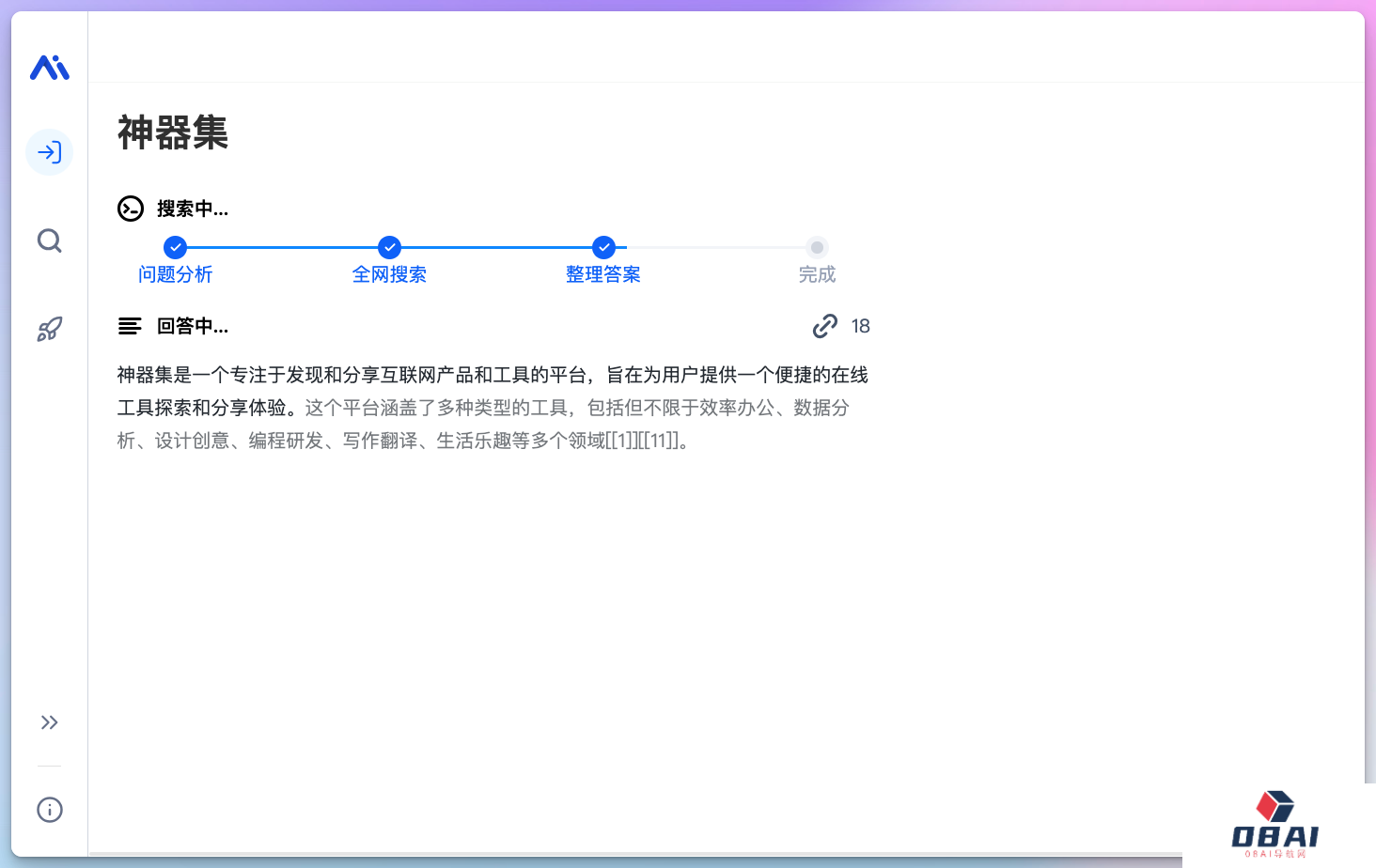The width and height of the screenshot is (1376, 868).
Task: Click the rocket icon in sidebar
Action: click(x=50, y=329)
